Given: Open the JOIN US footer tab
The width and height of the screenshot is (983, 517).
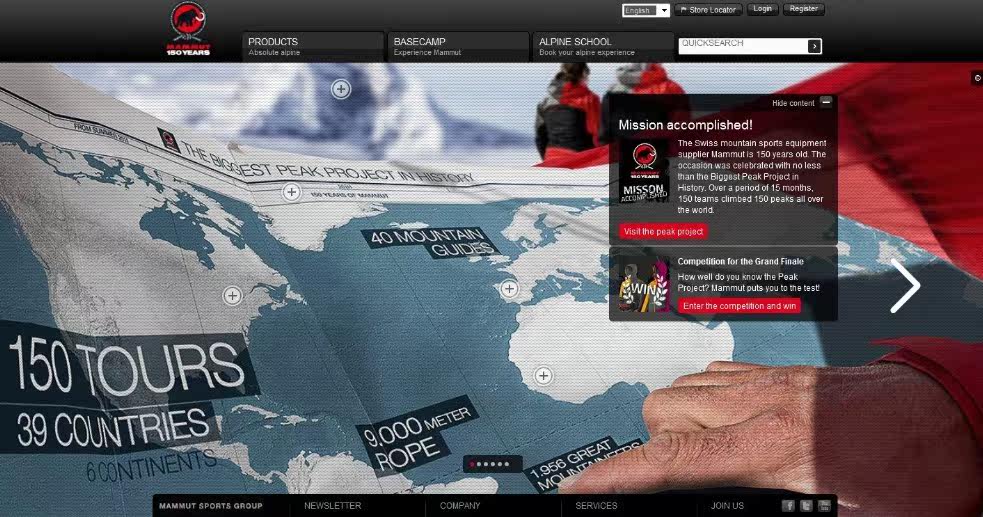Looking at the screenshot, I should [x=727, y=506].
